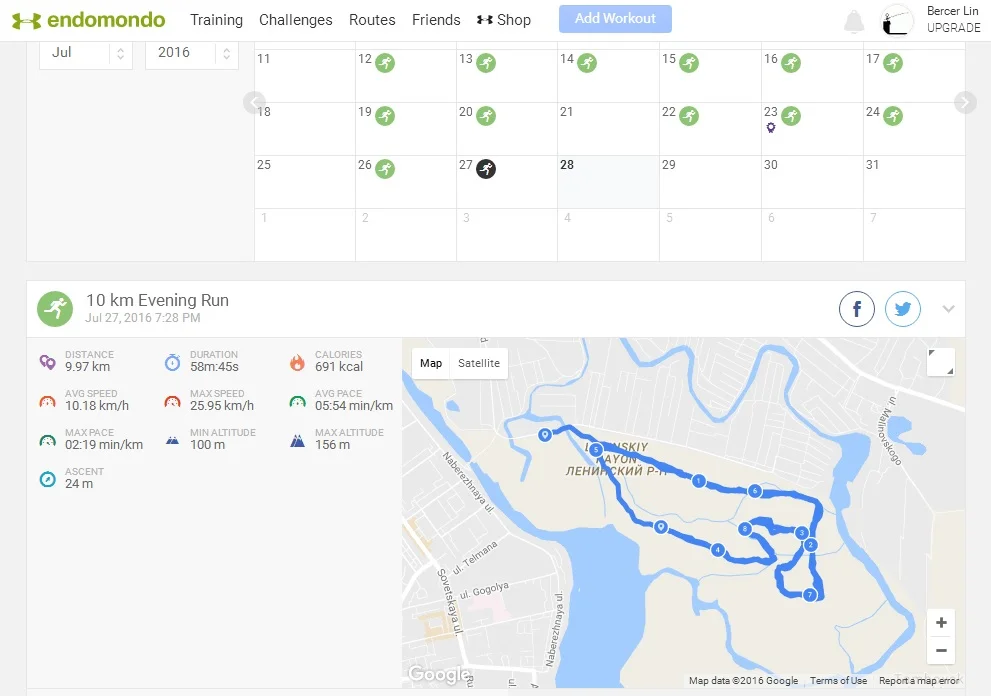Switch to the standard Map view

(431, 363)
